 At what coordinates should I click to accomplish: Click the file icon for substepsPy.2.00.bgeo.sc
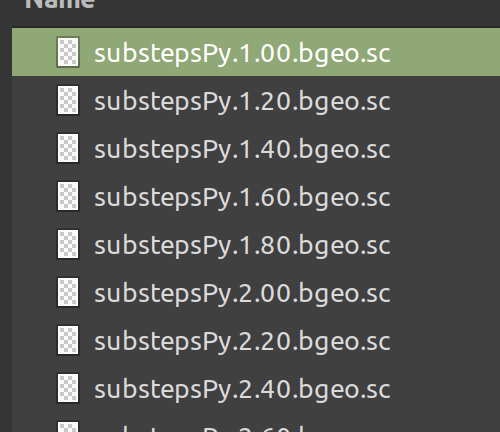click(68, 292)
